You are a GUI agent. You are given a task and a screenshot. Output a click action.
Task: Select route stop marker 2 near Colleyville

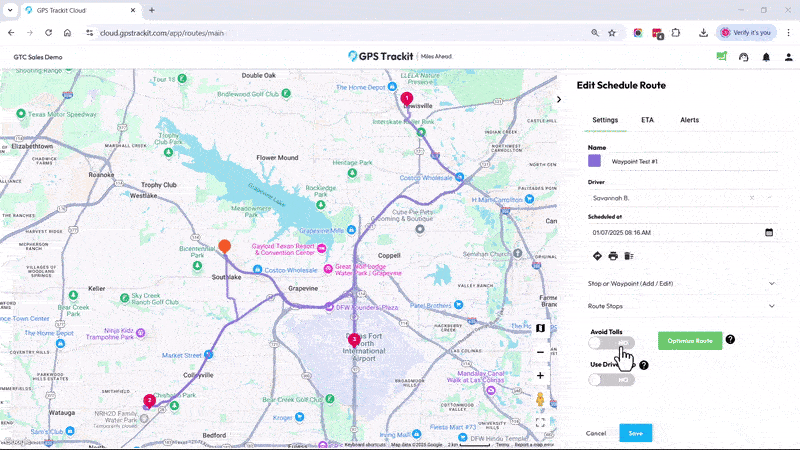click(149, 401)
